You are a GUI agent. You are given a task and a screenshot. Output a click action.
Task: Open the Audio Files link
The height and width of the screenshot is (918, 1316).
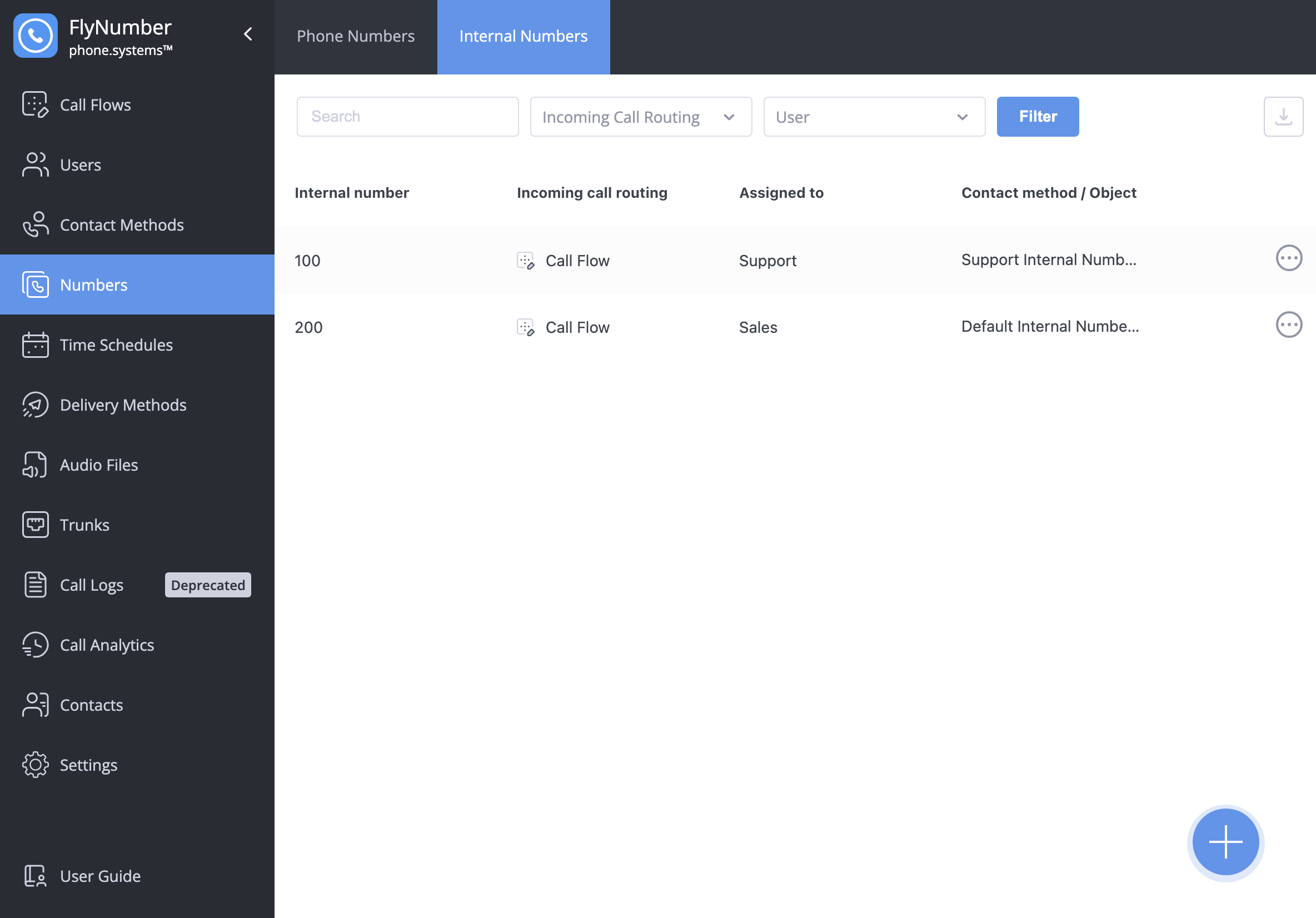coord(99,465)
